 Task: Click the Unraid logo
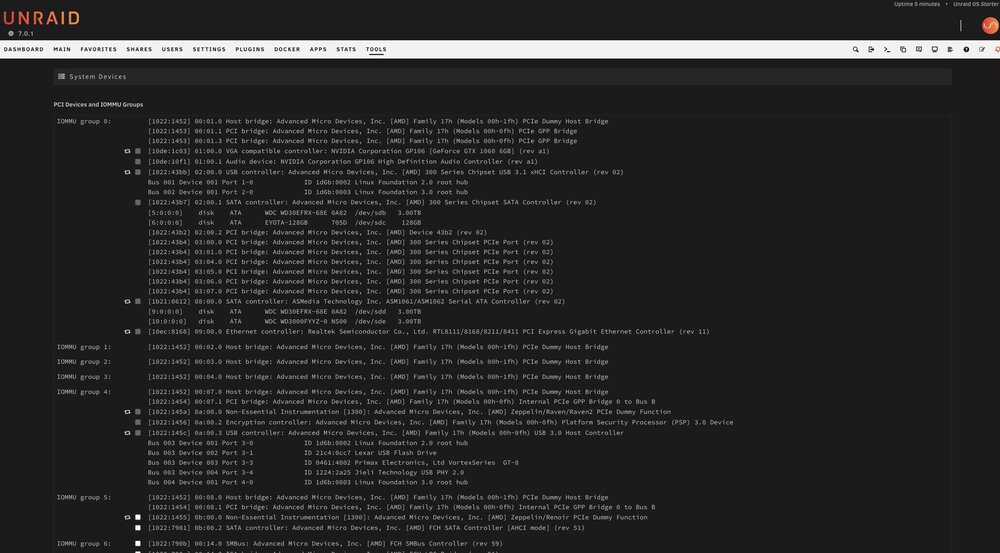pos(41,18)
